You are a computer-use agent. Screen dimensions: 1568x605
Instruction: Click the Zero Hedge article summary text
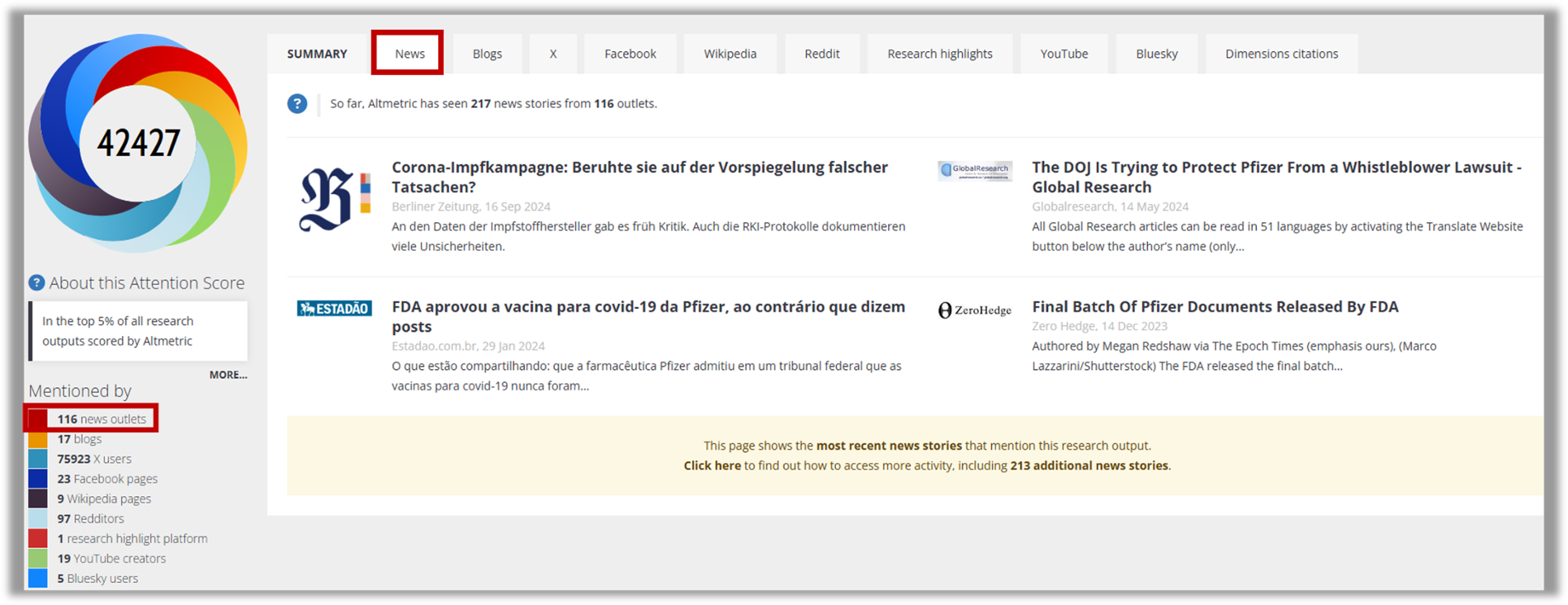[x=1234, y=356]
